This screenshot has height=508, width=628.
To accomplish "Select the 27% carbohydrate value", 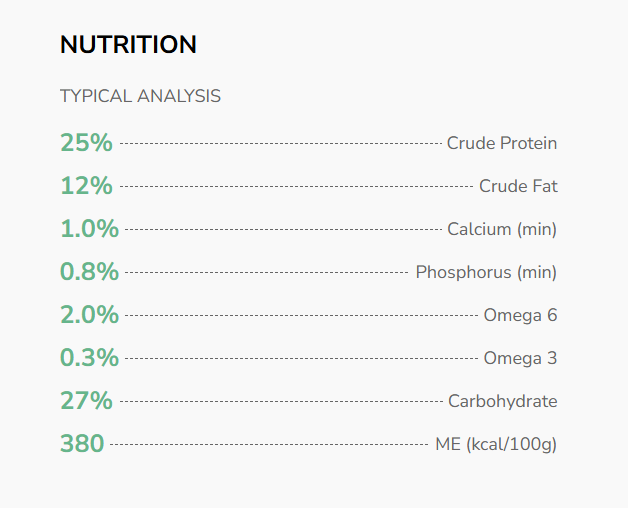I will point(86,401).
